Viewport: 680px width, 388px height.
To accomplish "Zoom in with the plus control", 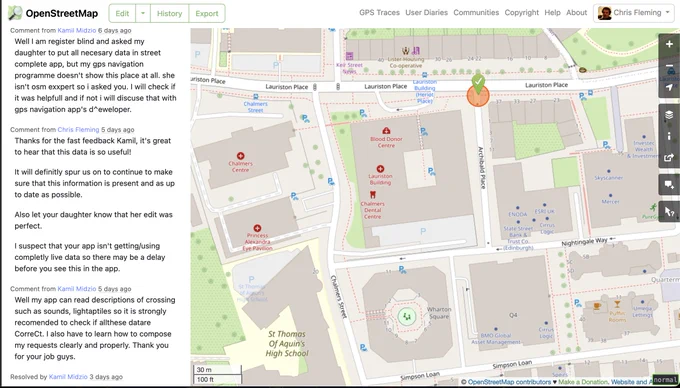I will [669, 44].
